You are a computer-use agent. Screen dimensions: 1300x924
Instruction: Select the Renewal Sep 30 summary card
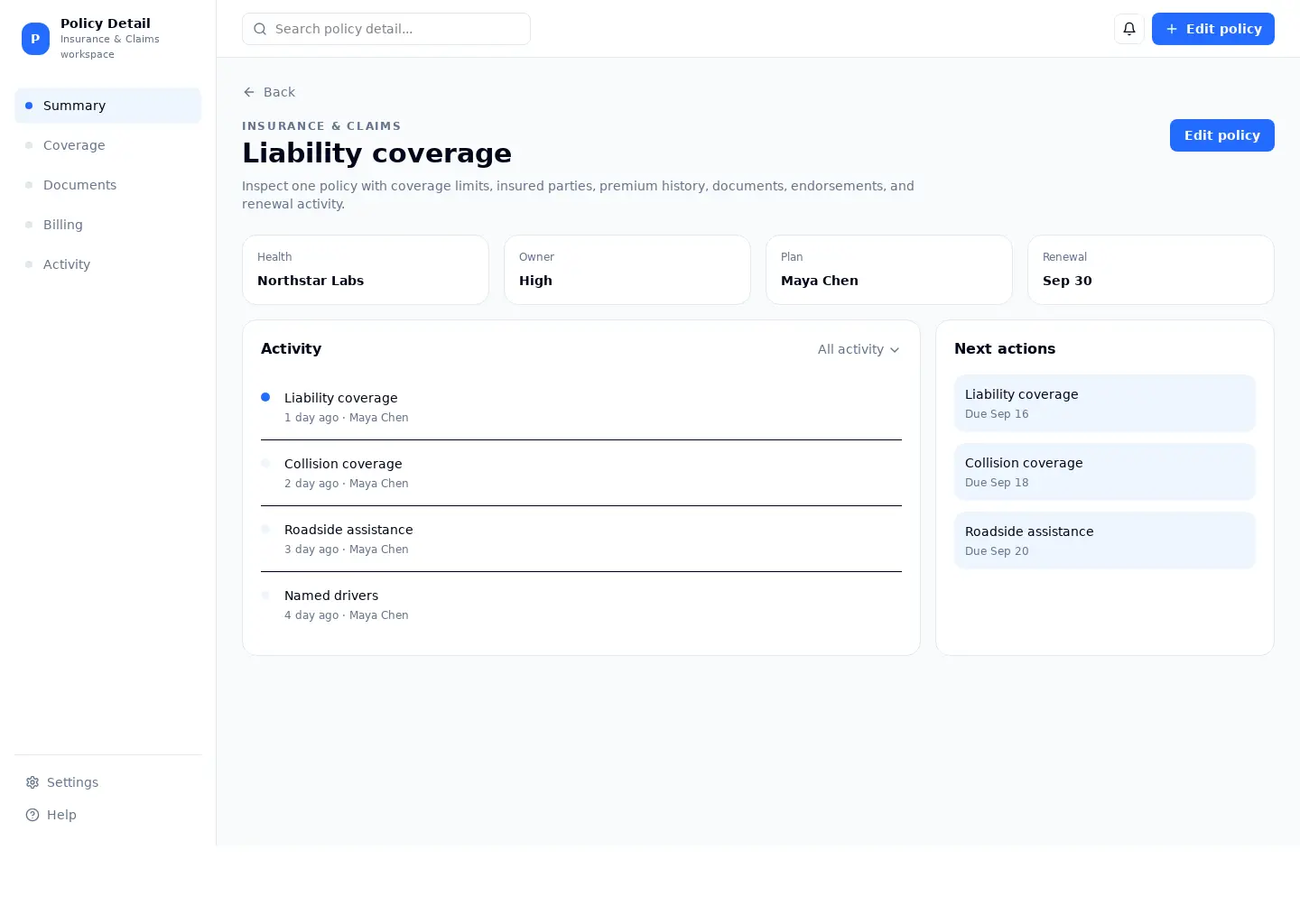[x=1151, y=270]
